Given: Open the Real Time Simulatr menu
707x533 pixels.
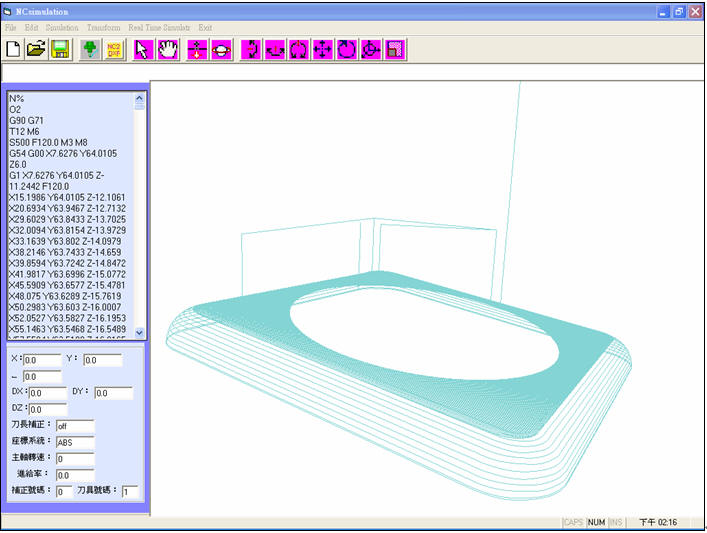Looking at the screenshot, I should coord(159,28).
